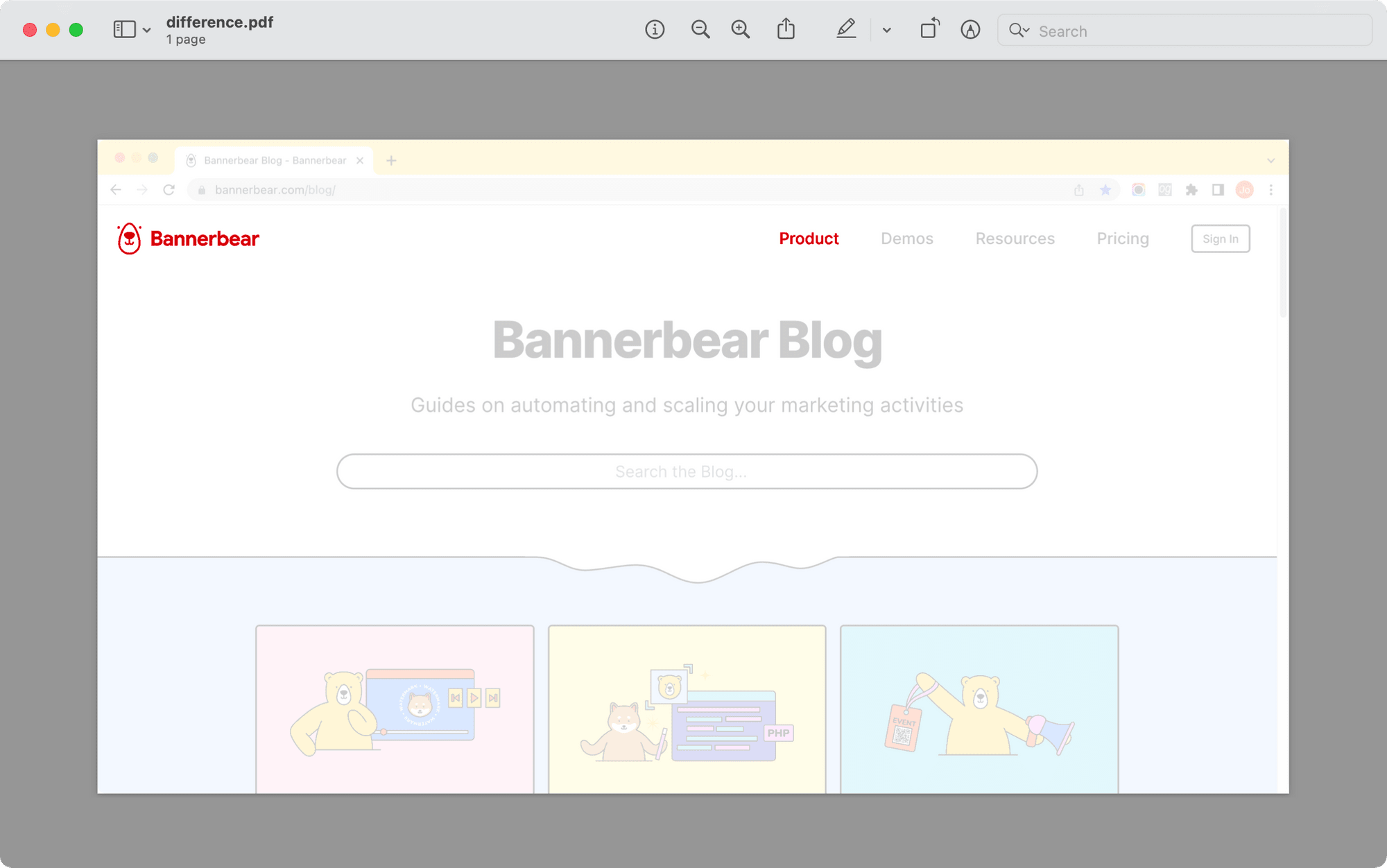Zoom out of the PDF page
The width and height of the screenshot is (1387, 868).
pos(700,30)
